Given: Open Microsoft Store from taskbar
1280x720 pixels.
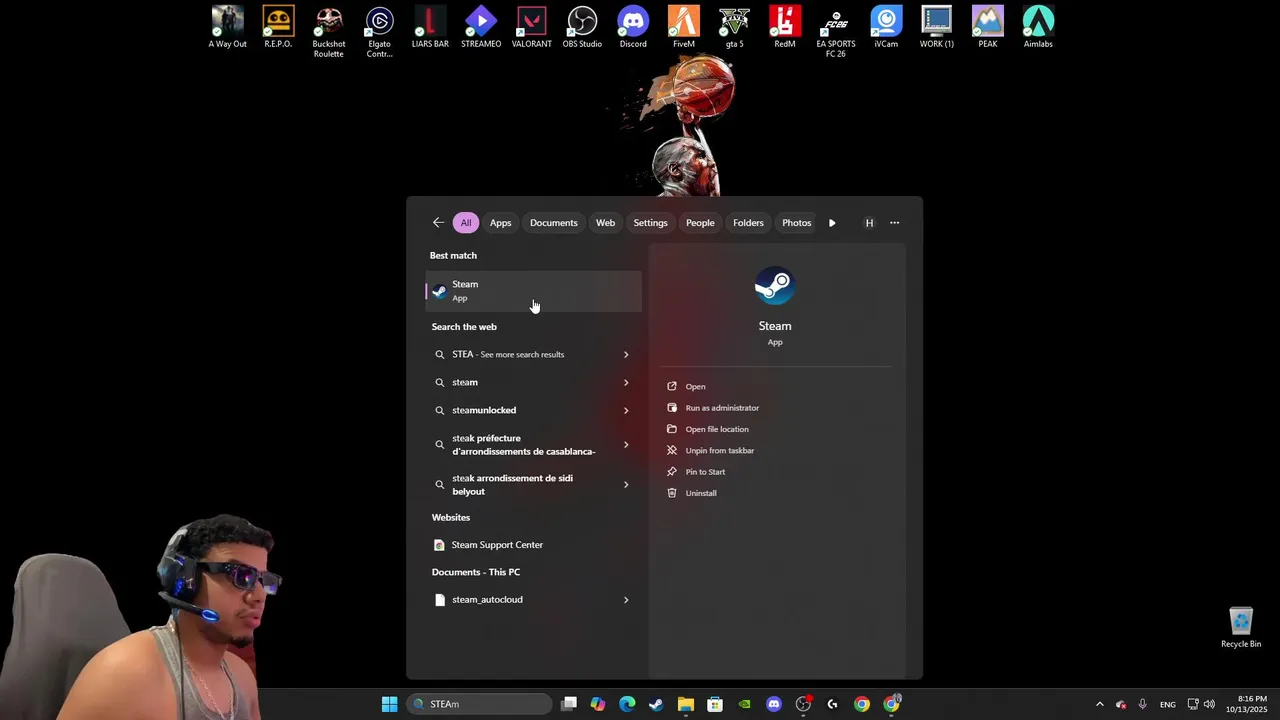Looking at the screenshot, I should point(715,704).
